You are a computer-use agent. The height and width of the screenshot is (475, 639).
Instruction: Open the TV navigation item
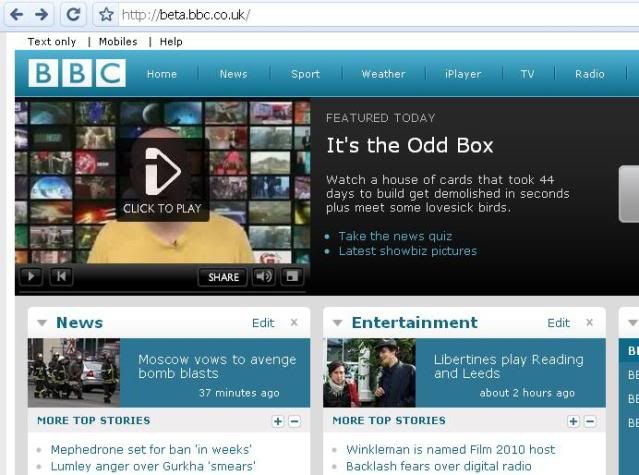(x=527, y=74)
